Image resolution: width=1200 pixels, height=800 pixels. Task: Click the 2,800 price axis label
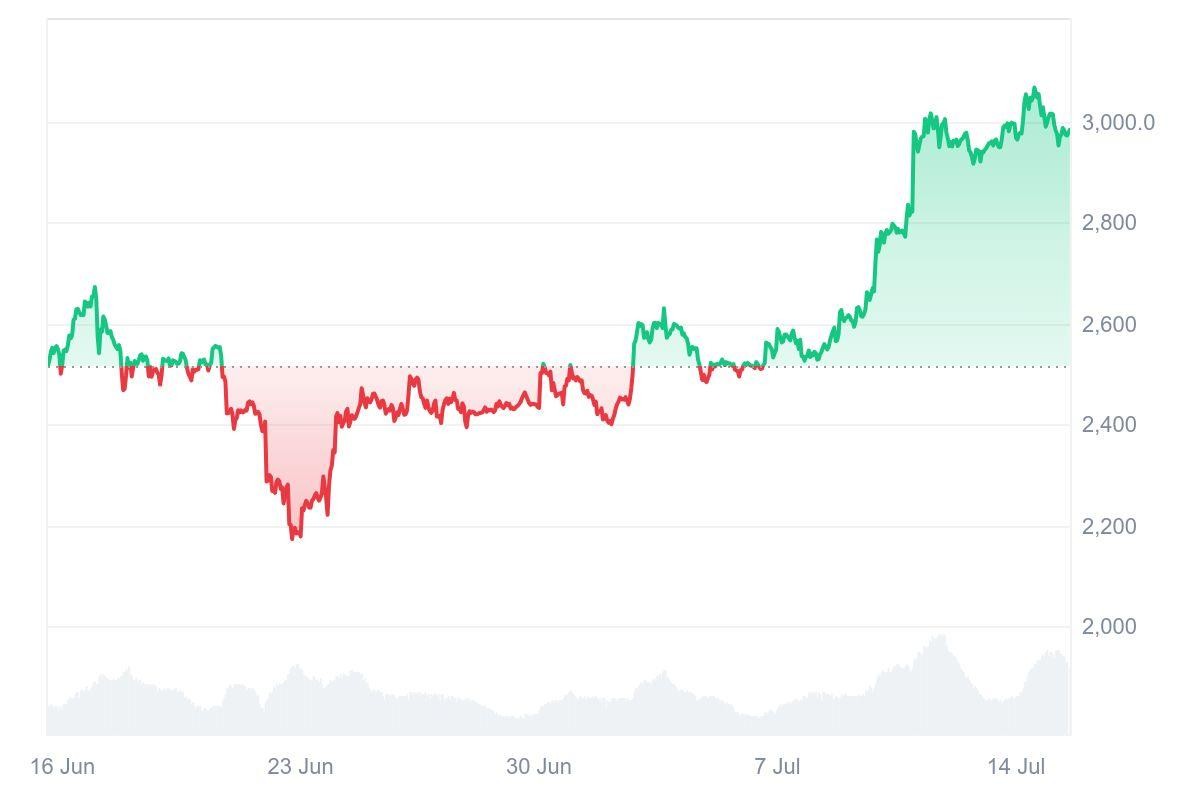click(1109, 223)
